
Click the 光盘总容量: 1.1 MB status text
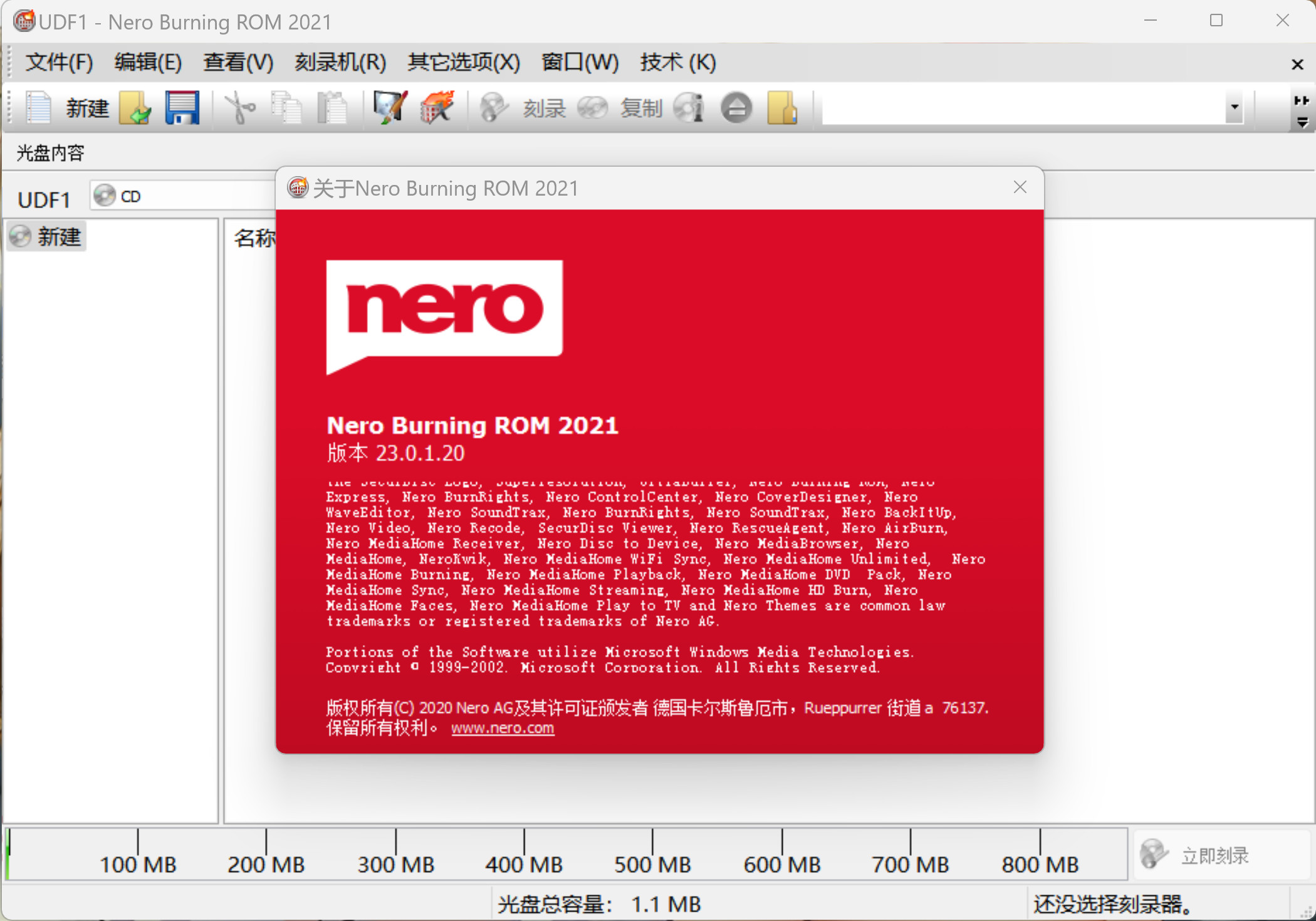coord(600,903)
